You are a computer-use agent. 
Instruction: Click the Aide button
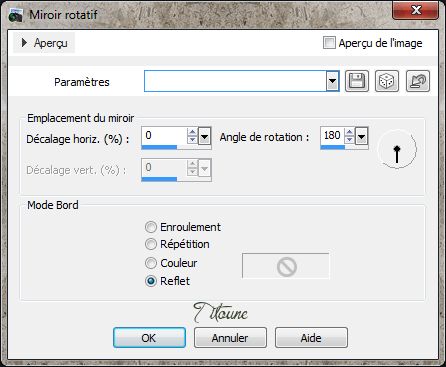311,338
